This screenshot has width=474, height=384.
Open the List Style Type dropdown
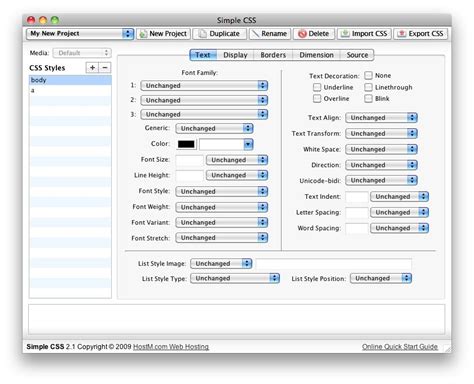235,278
